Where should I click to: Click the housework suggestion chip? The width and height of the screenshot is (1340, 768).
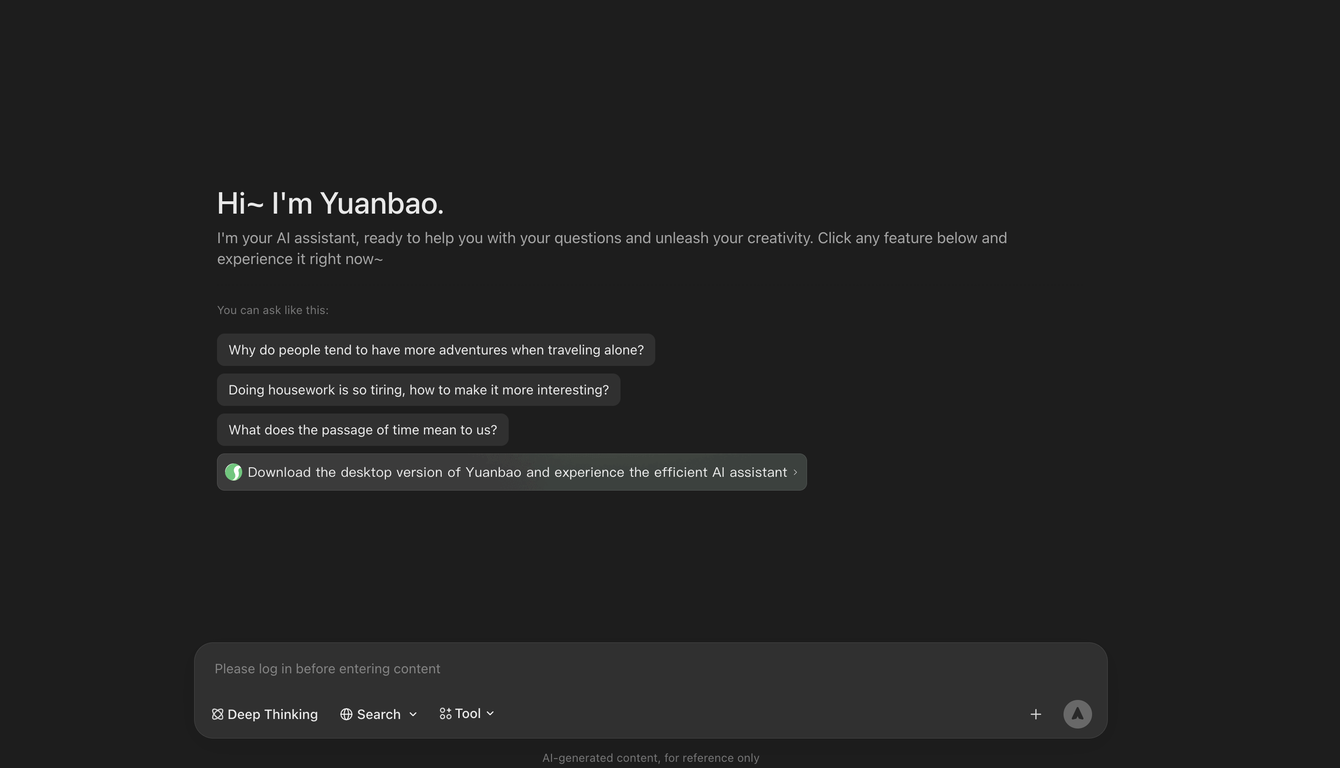418,389
